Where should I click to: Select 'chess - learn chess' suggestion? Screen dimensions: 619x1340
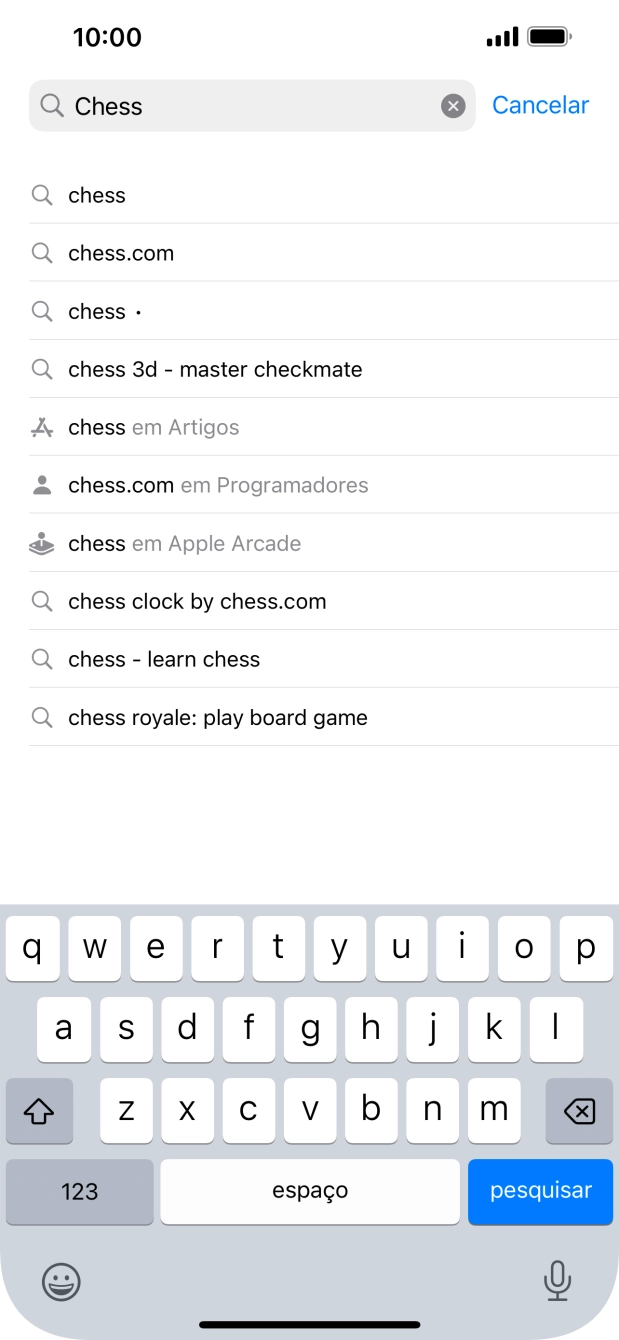point(164,659)
